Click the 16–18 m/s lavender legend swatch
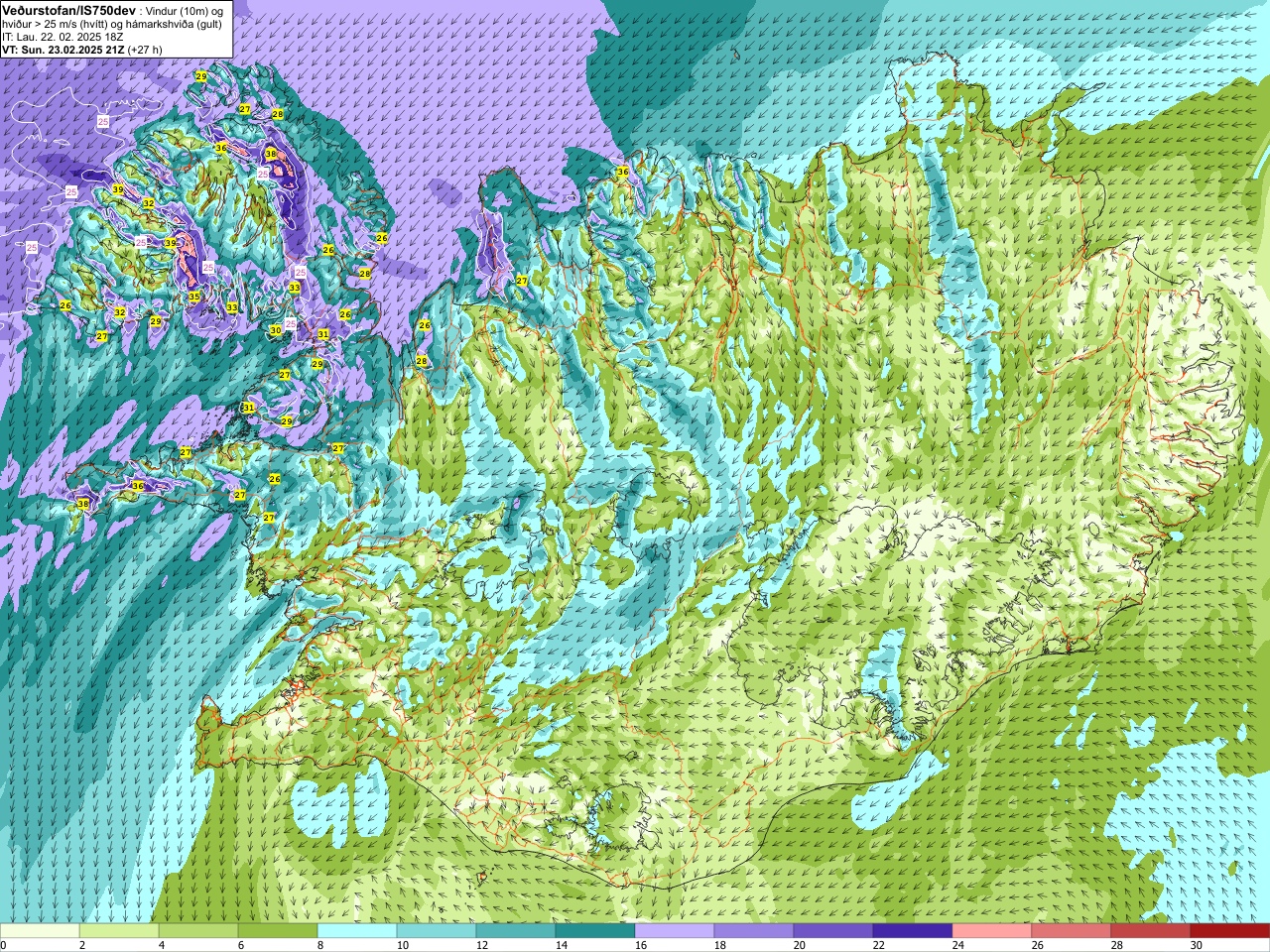 pos(675,931)
